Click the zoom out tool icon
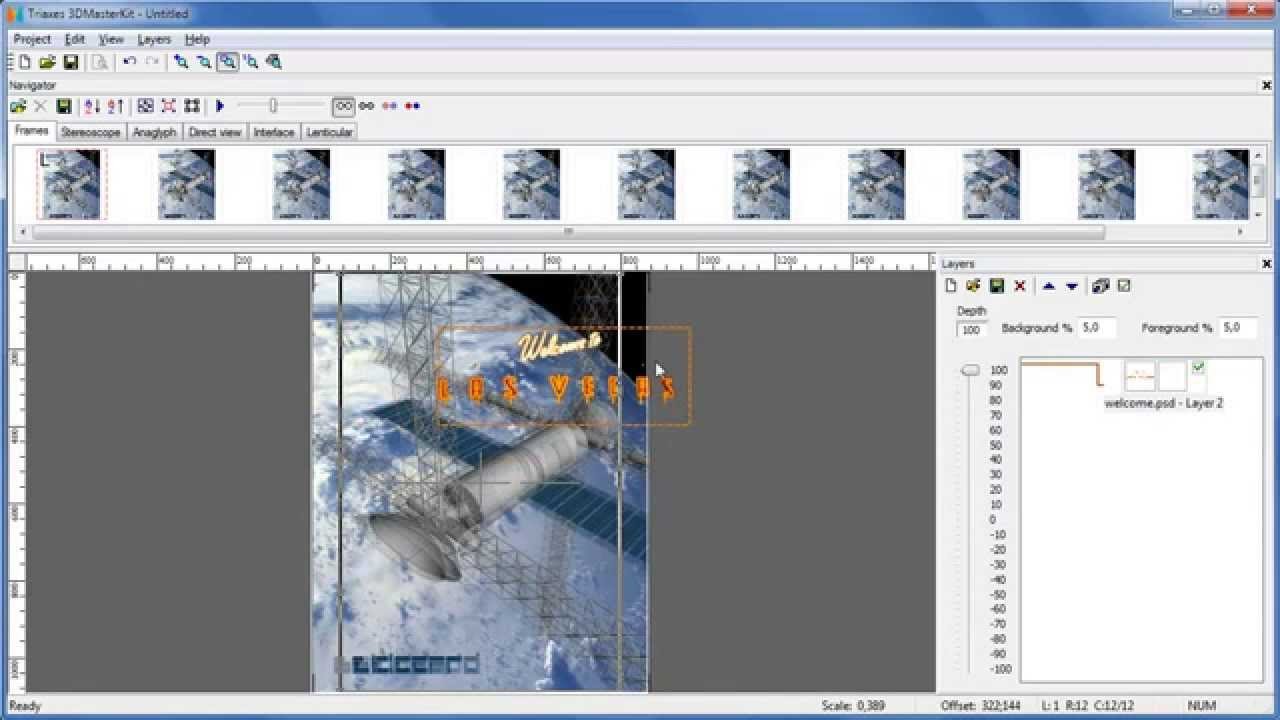The width and height of the screenshot is (1280, 720). (204, 62)
